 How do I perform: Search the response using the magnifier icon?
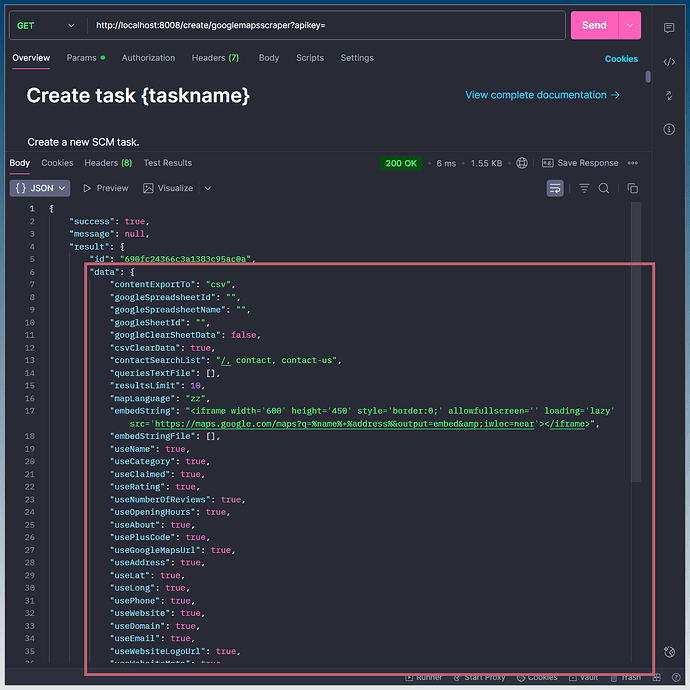604,188
